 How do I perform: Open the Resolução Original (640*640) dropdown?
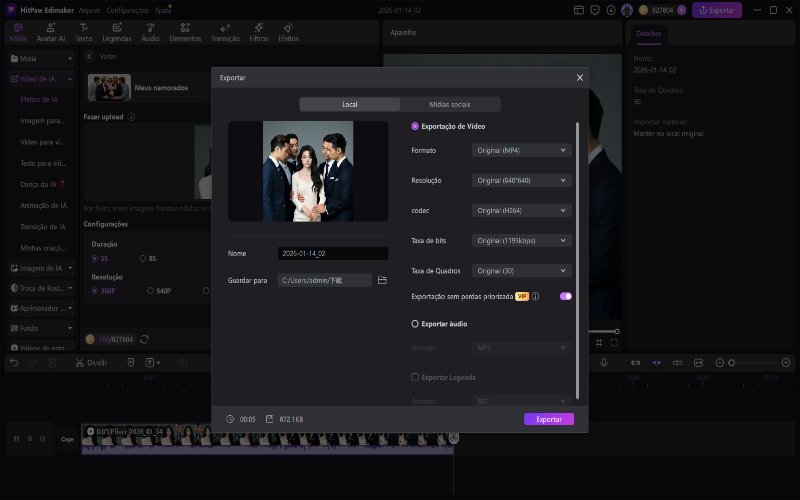[521, 181]
